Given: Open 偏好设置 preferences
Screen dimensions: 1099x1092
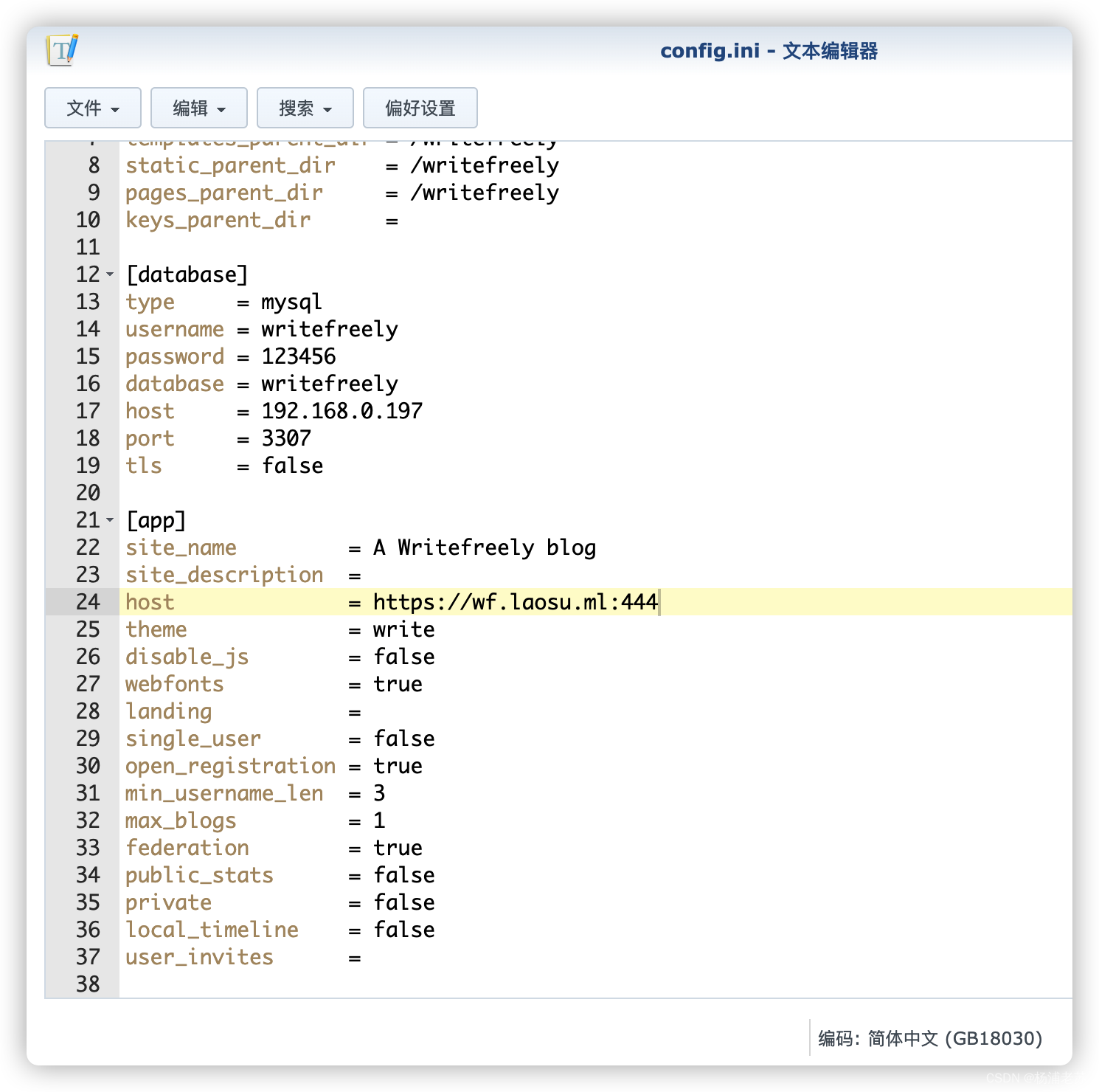Looking at the screenshot, I should [x=420, y=108].
